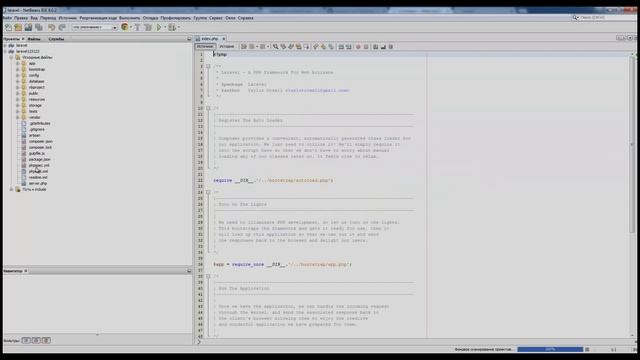Open the Вид menu
The height and width of the screenshot is (360, 640).
[x=34, y=18]
